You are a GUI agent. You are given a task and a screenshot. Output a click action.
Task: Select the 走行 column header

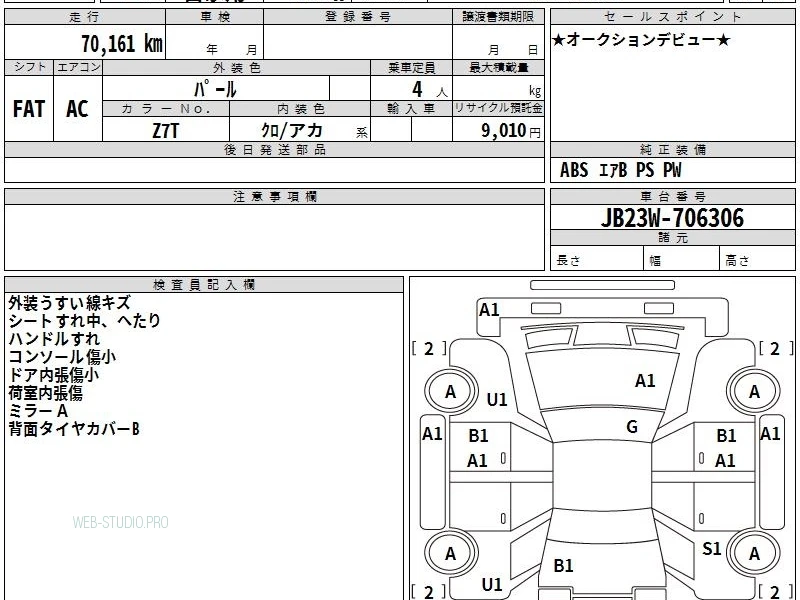pyautogui.click(x=85, y=17)
